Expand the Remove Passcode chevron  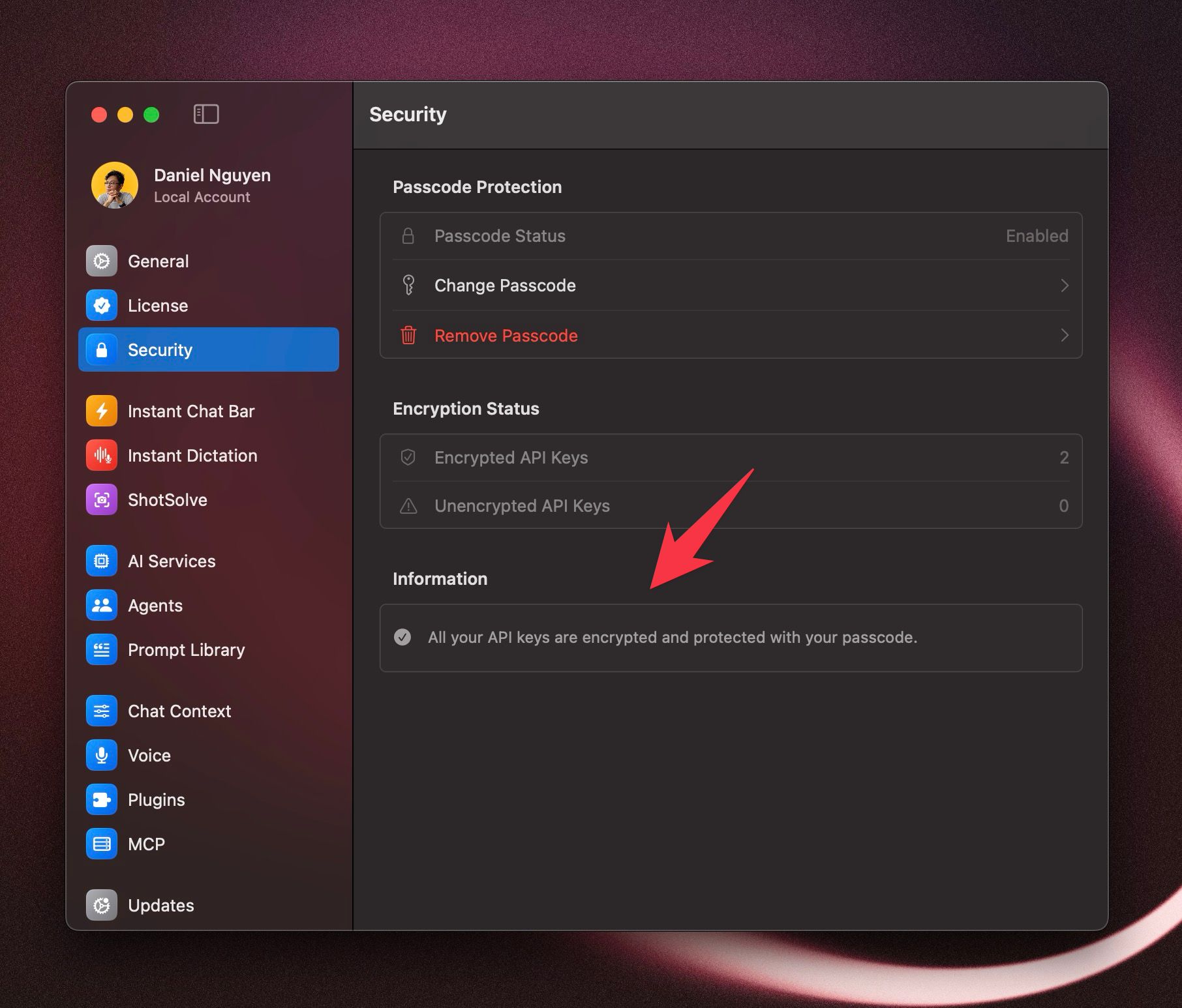tap(1064, 335)
